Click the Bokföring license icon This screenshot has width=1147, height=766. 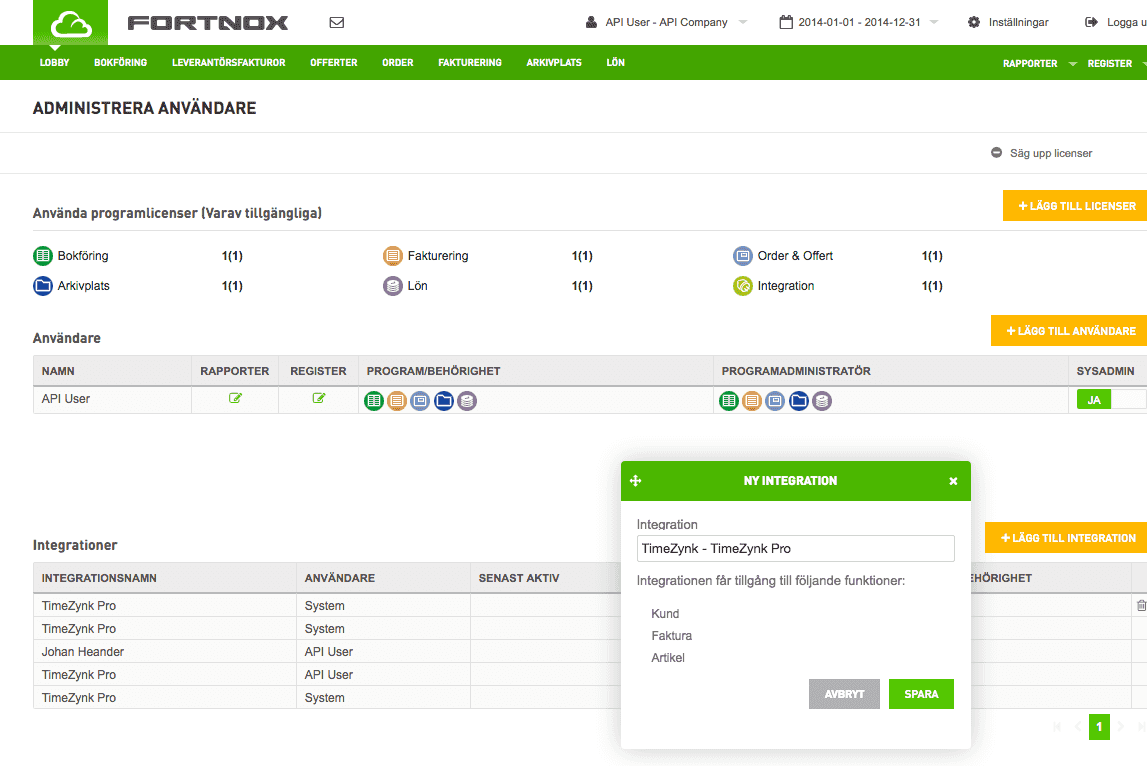click(43, 255)
